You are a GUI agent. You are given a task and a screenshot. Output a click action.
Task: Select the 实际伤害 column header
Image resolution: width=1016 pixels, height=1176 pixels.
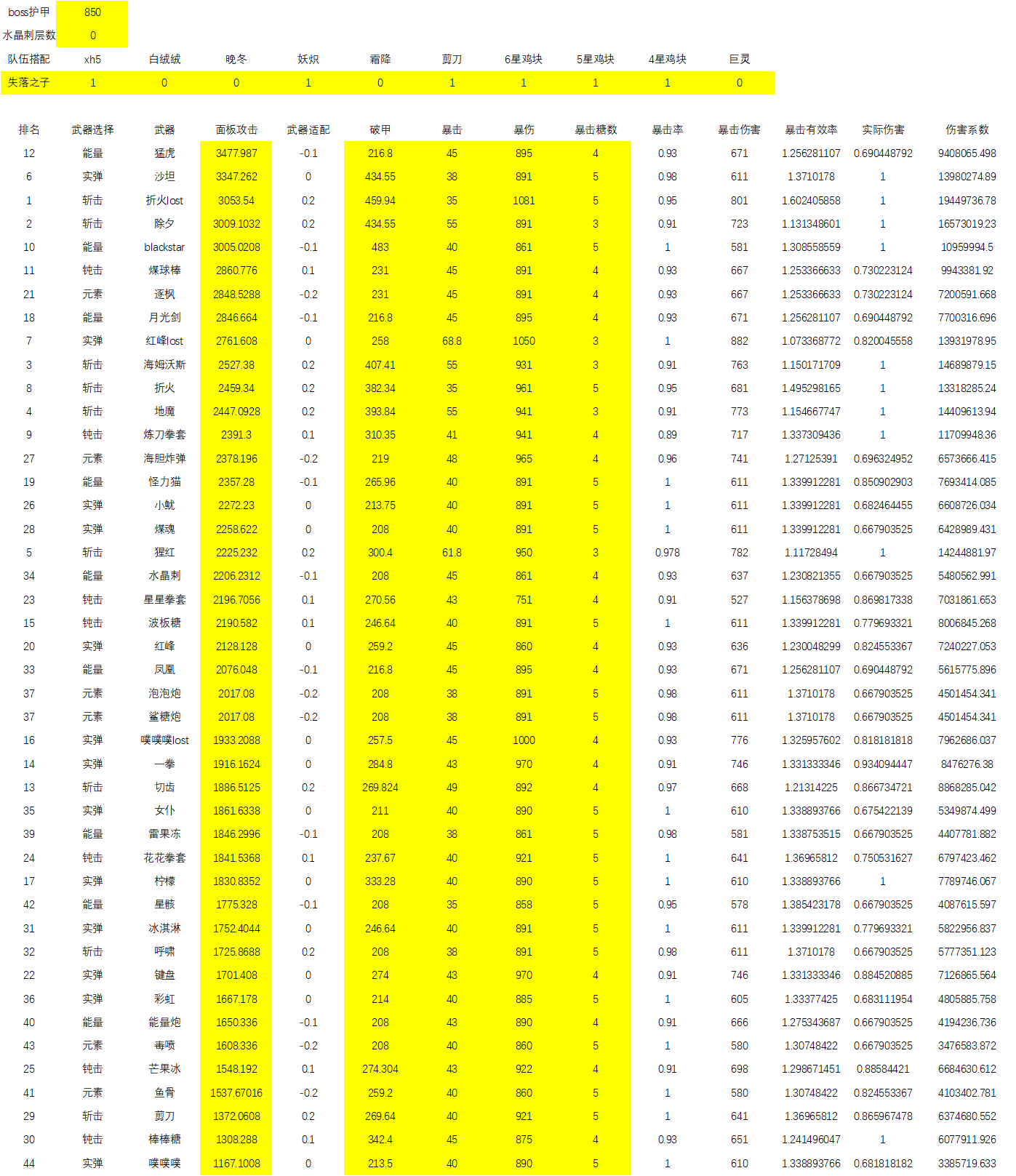click(x=883, y=130)
